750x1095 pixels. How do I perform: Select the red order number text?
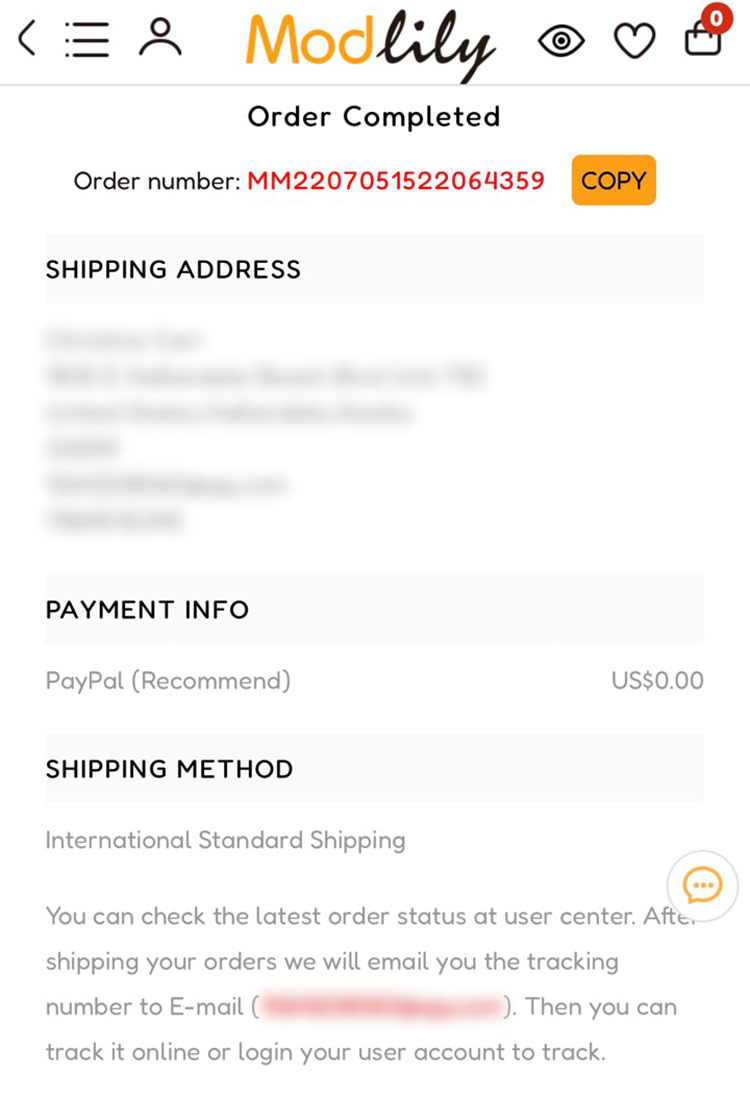tap(396, 181)
